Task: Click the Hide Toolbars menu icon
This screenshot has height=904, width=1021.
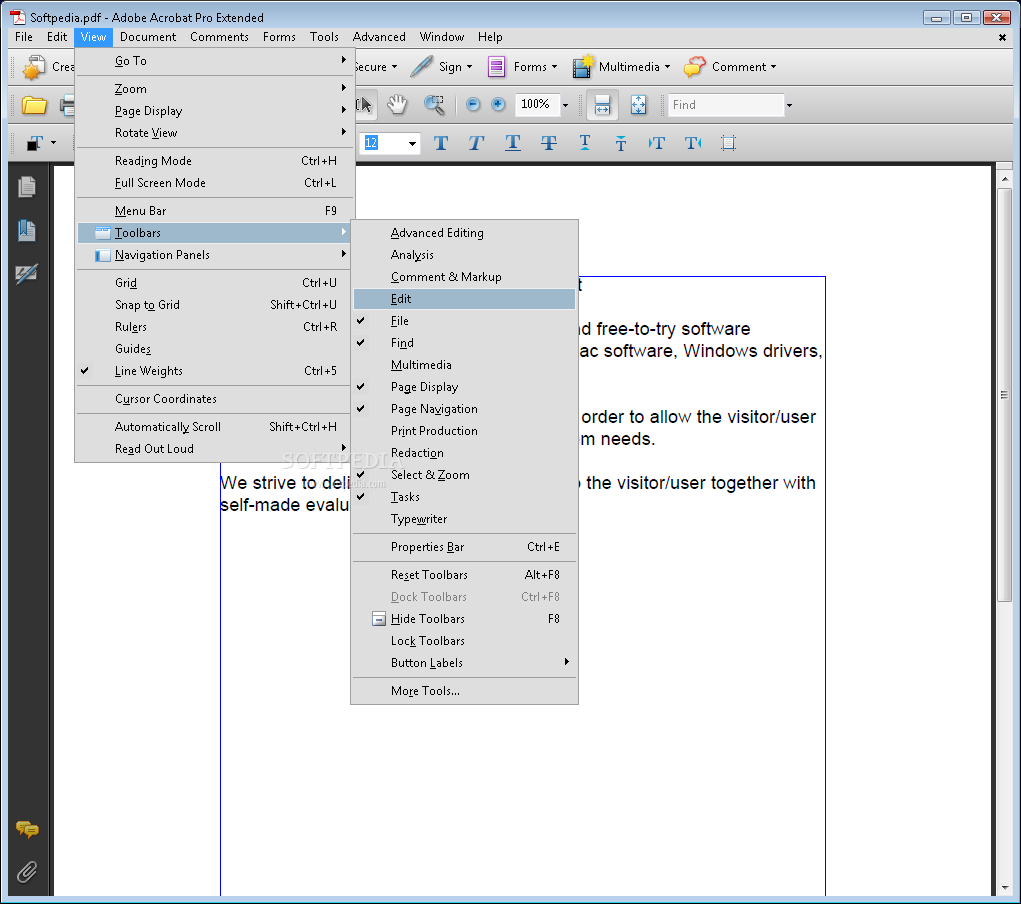Action: (378, 619)
